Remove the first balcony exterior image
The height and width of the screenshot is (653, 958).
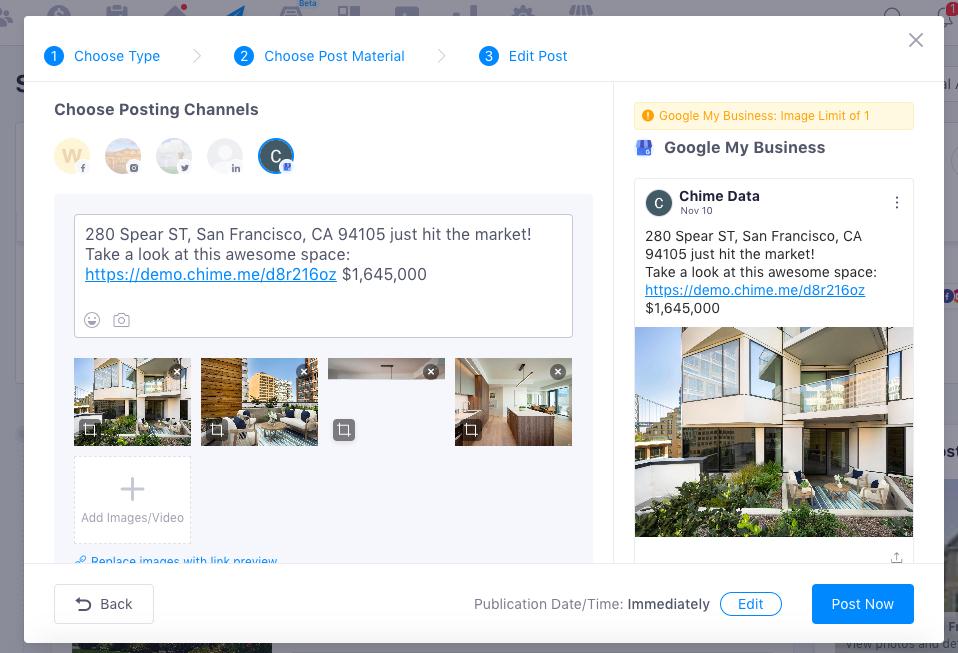pyautogui.click(x=177, y=371)
